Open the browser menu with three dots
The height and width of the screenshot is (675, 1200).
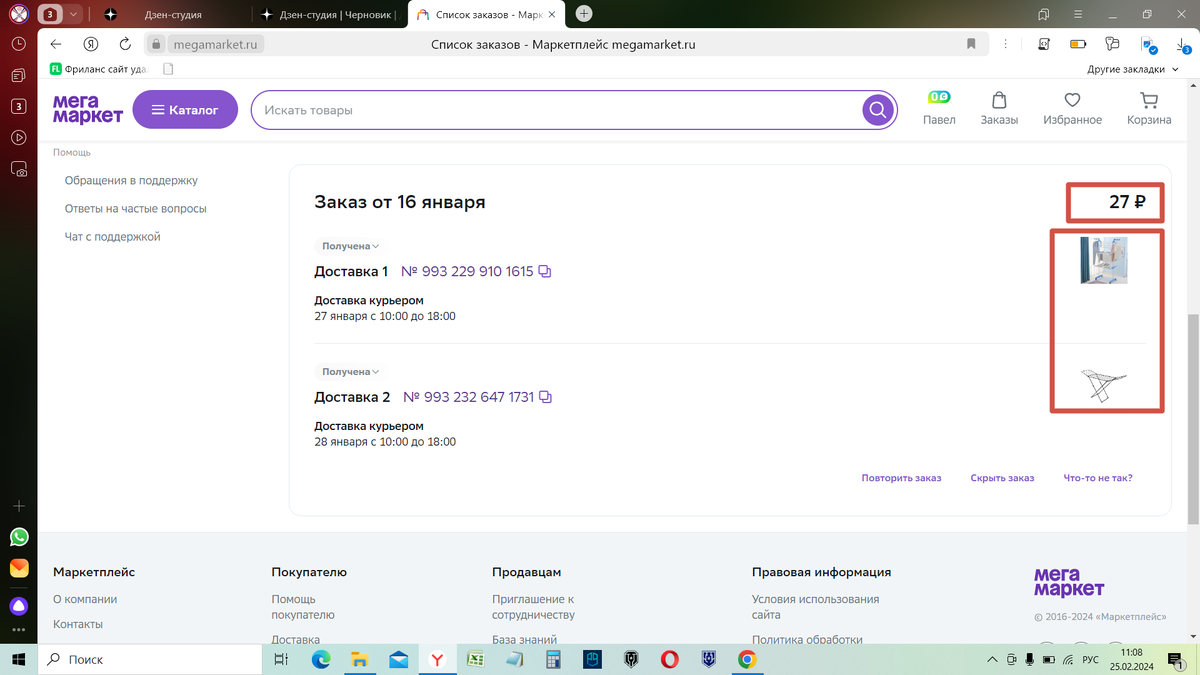(x=1004, y=44)
